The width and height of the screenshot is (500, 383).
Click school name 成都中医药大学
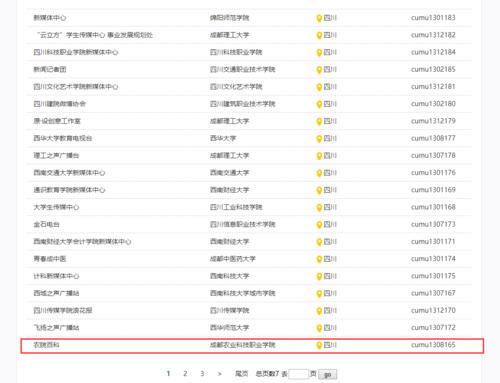(233, 259)
